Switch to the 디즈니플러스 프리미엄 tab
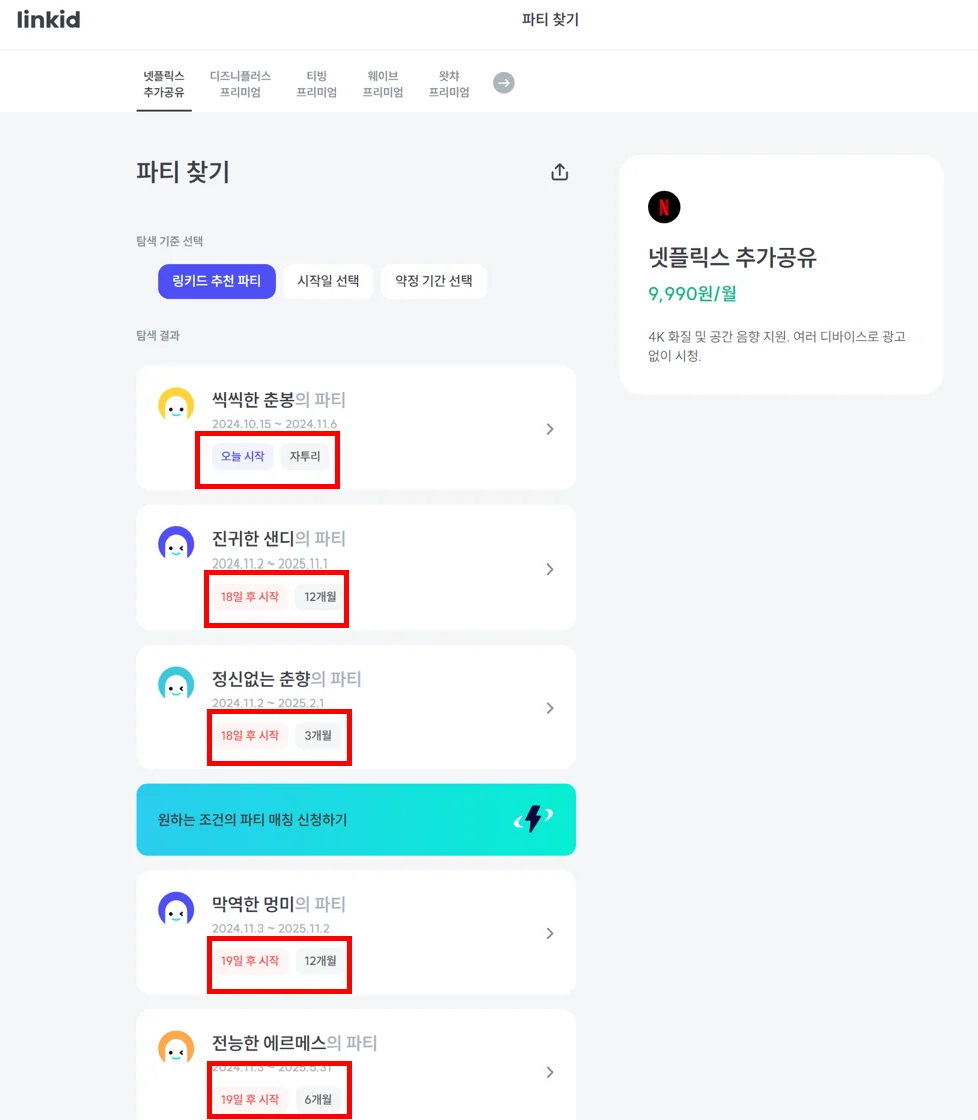978x1120 pixels. point(240,84)
